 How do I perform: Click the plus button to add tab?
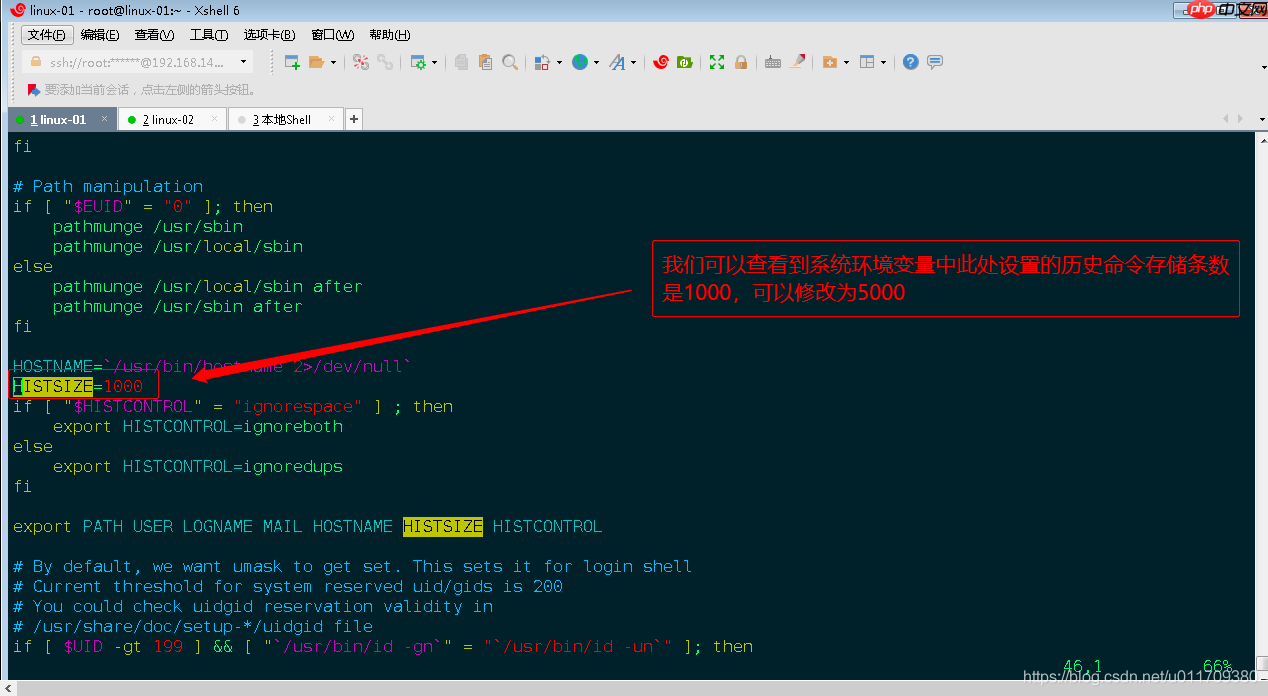(x=353, y=120)
